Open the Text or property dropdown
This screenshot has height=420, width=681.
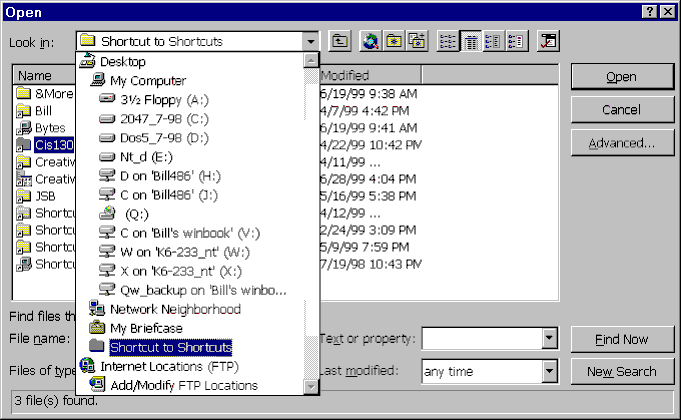(x=548, y=339)
